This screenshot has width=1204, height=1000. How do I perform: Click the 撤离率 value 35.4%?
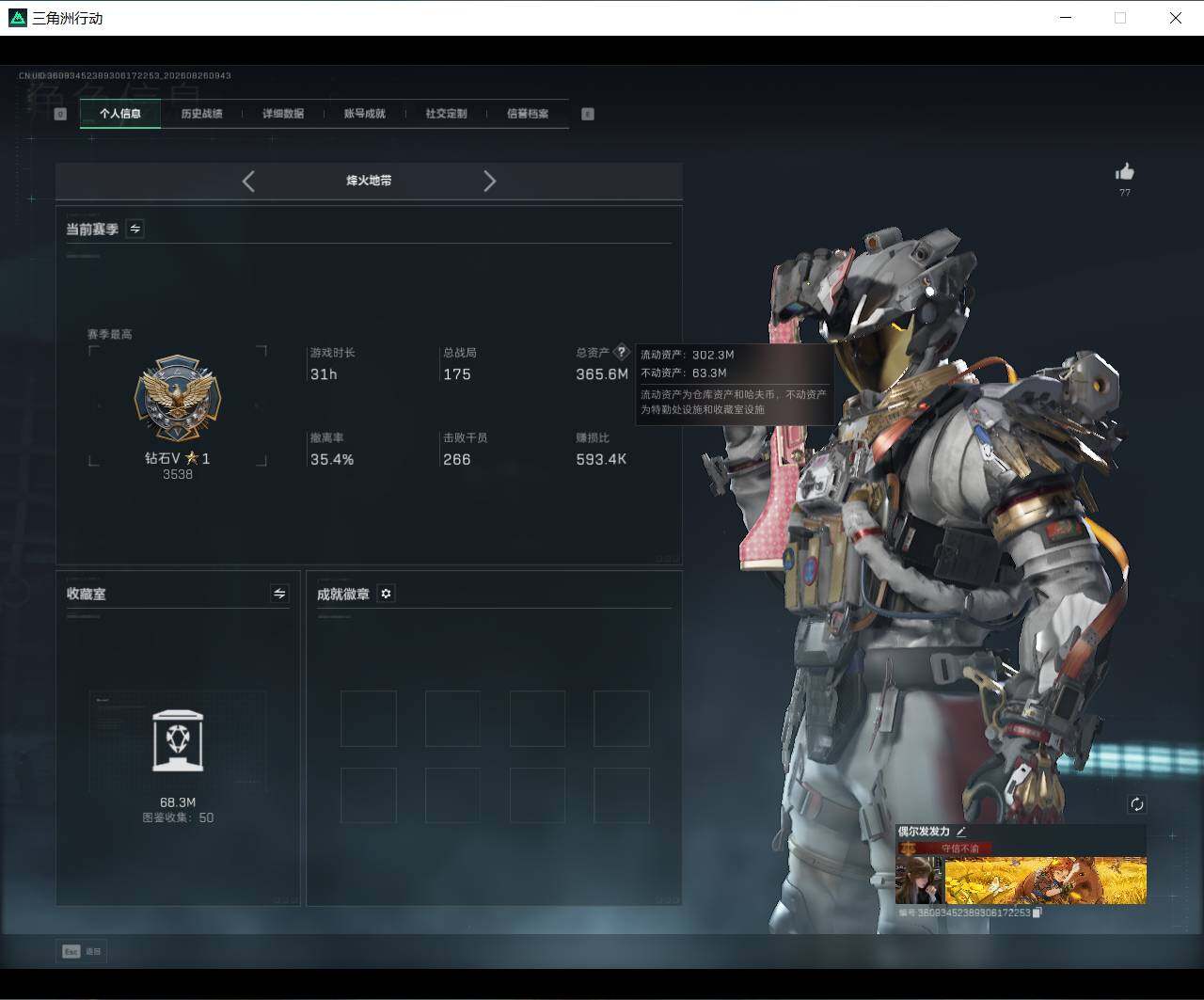click(x=332, y=459)
